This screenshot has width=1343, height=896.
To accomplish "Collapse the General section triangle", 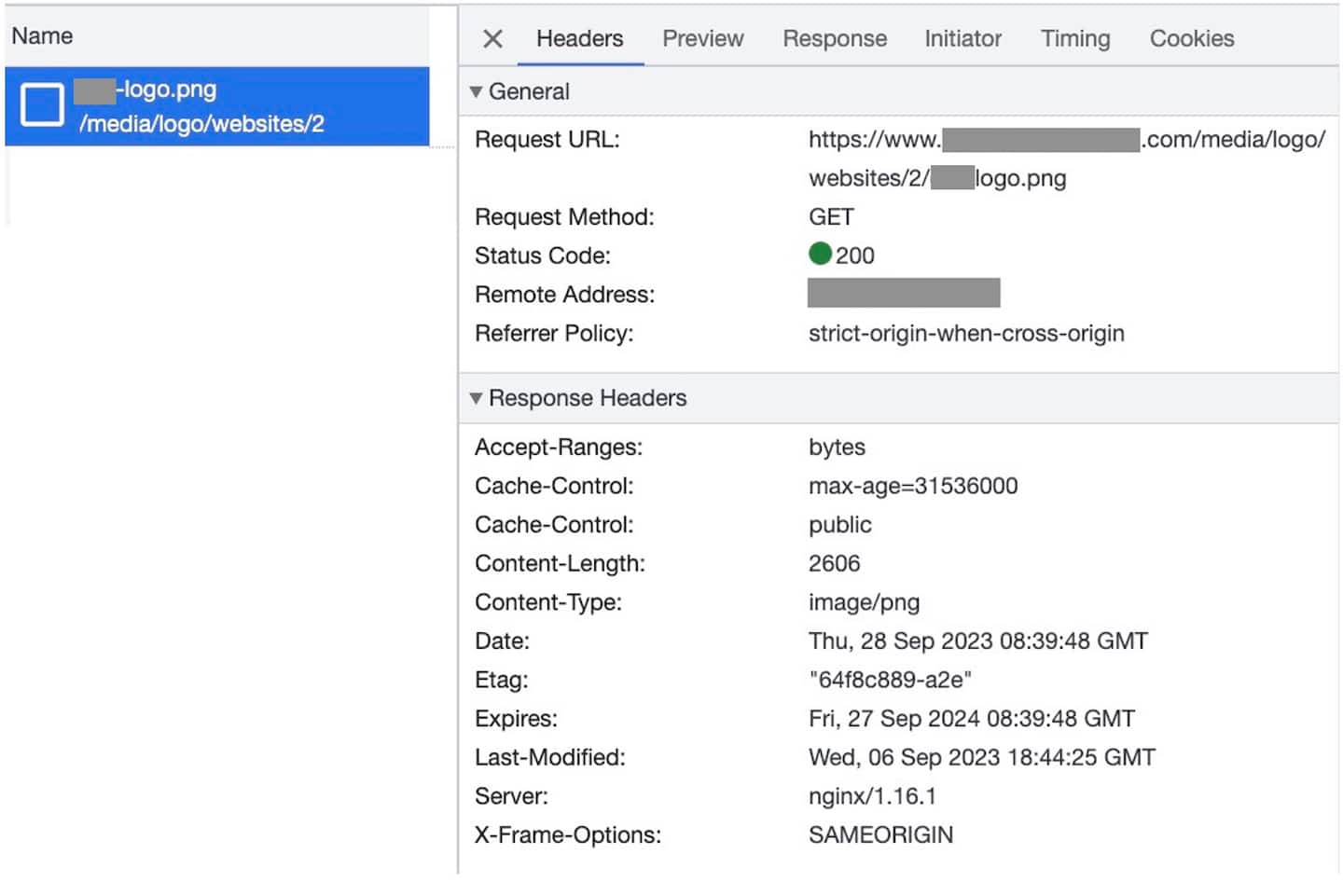I will [477, 92].
